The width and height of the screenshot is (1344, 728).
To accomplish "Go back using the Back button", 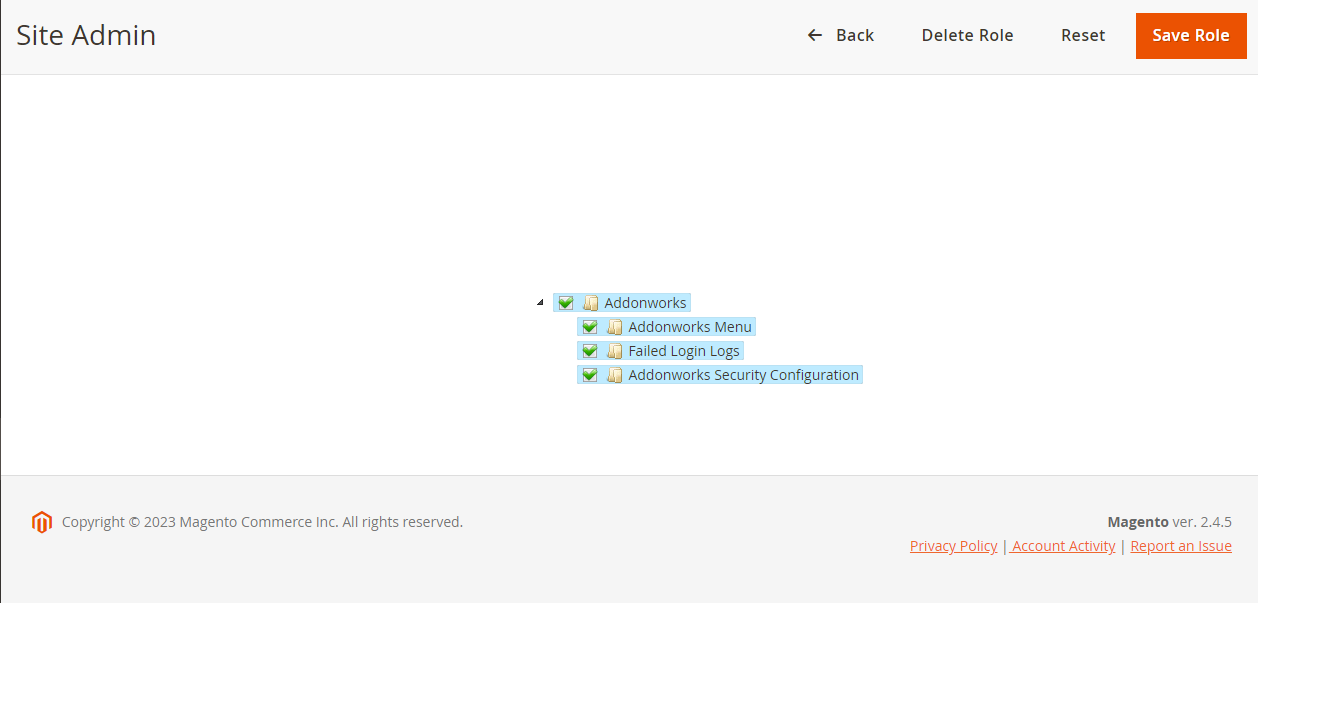I will 840,36.
